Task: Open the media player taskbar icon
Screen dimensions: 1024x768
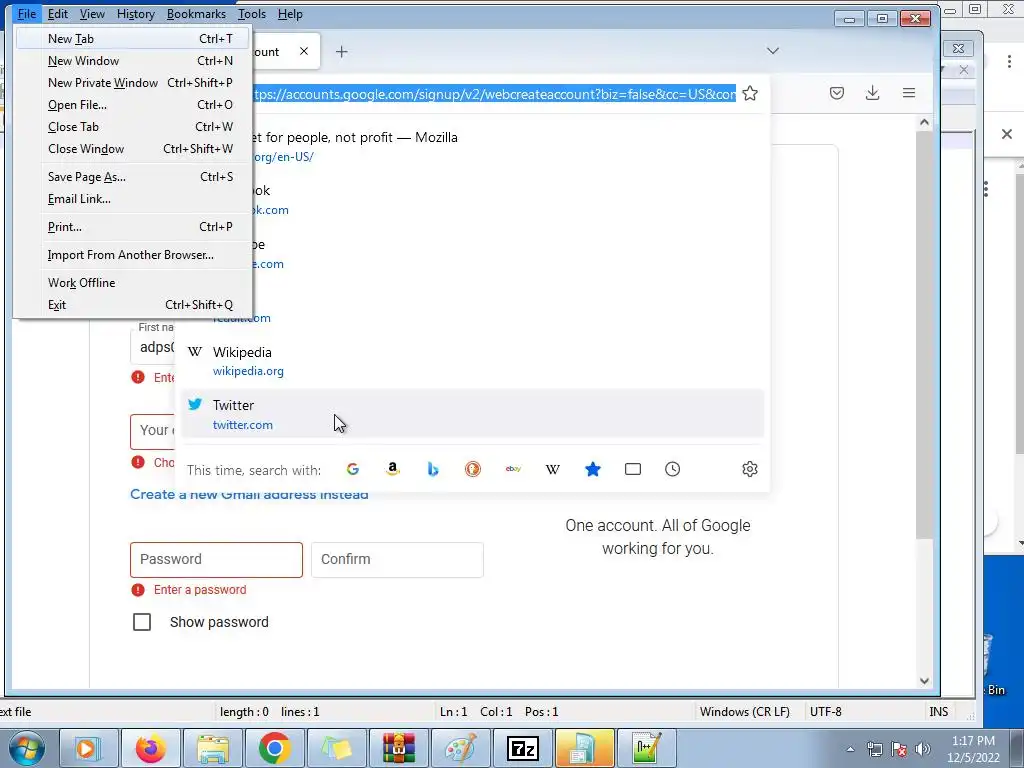Action: [x=88, y=748]
